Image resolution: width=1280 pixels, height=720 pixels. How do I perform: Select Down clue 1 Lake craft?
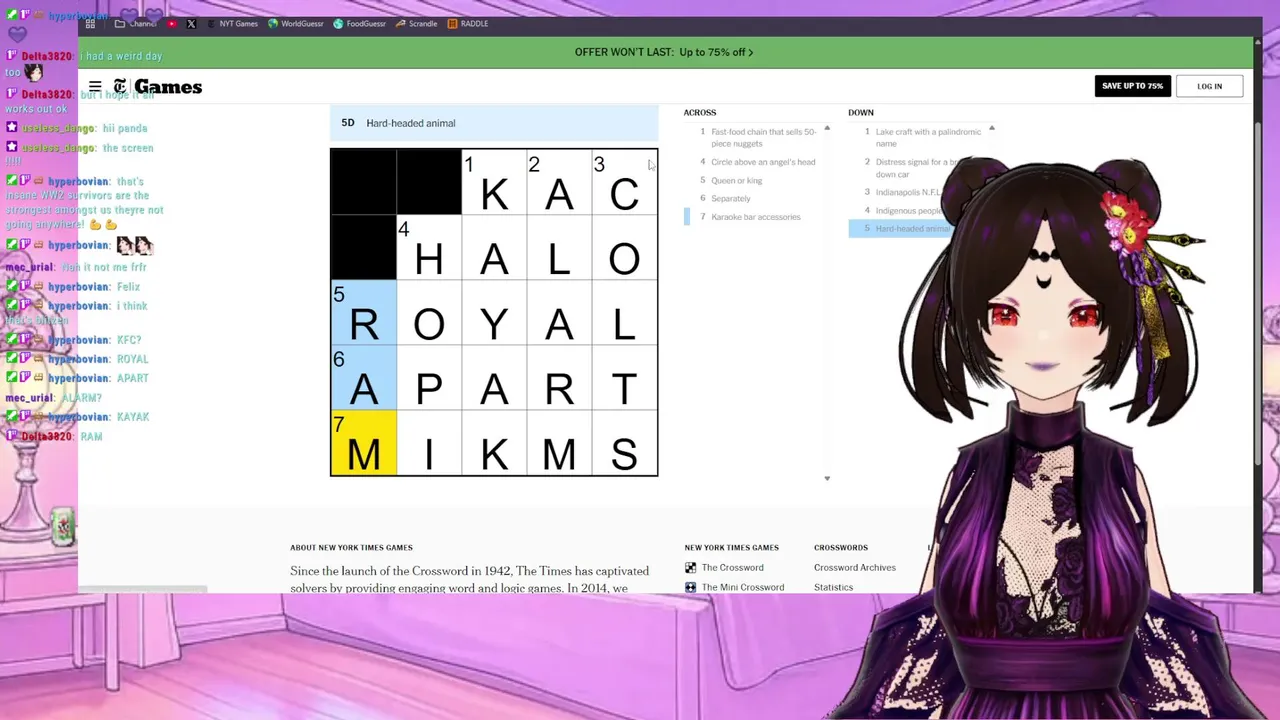[x=920, y=138]
